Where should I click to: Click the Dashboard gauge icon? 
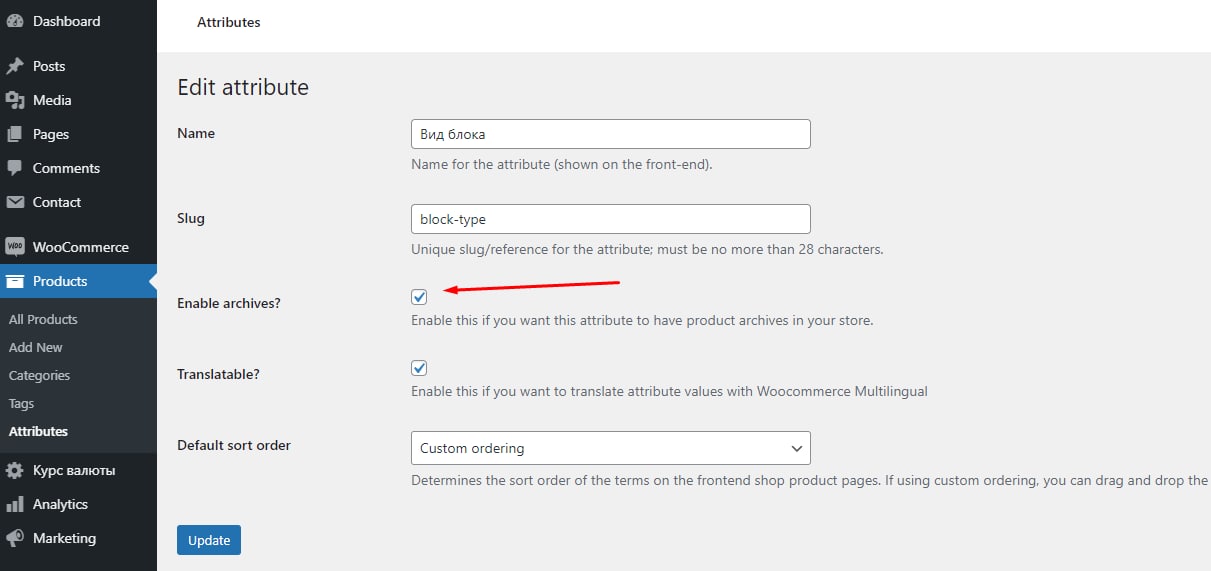[x=15, y=20]
